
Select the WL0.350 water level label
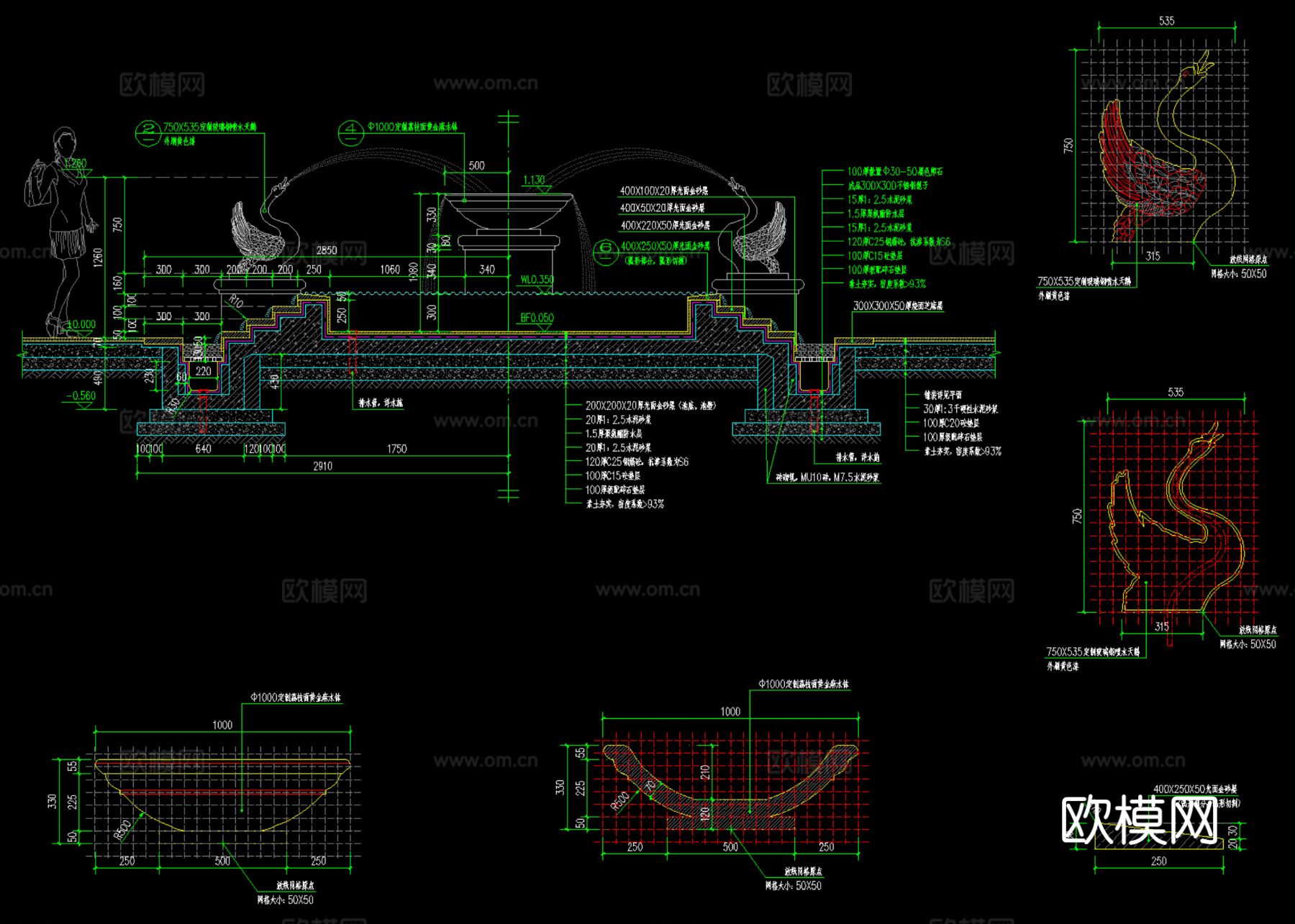tap(537, 280)
